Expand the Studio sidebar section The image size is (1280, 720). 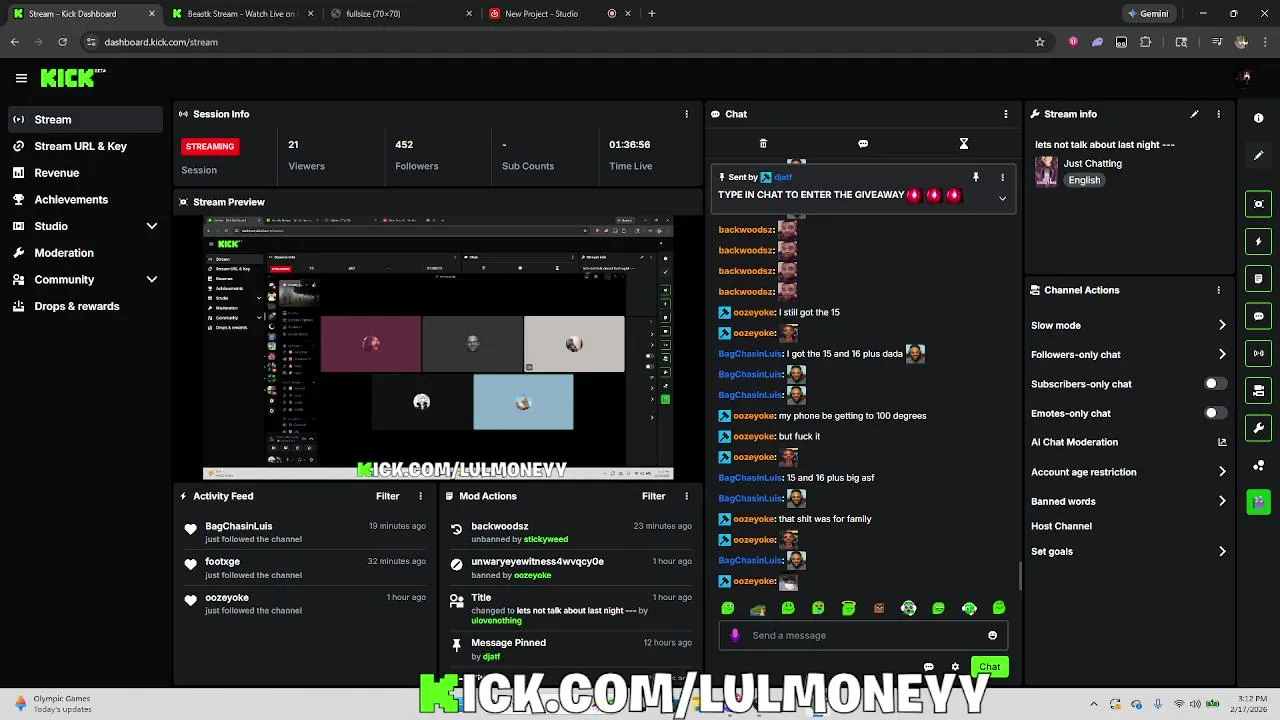(152, 226)
